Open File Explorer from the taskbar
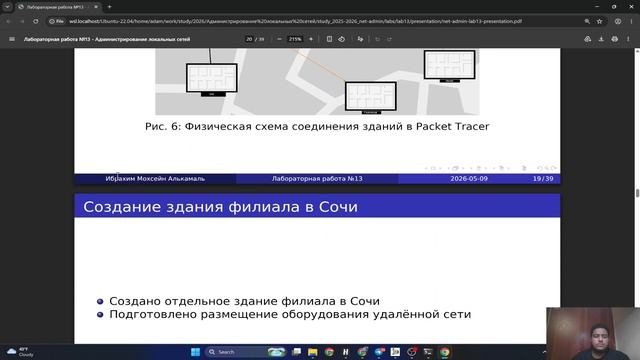 pos(313,352)
